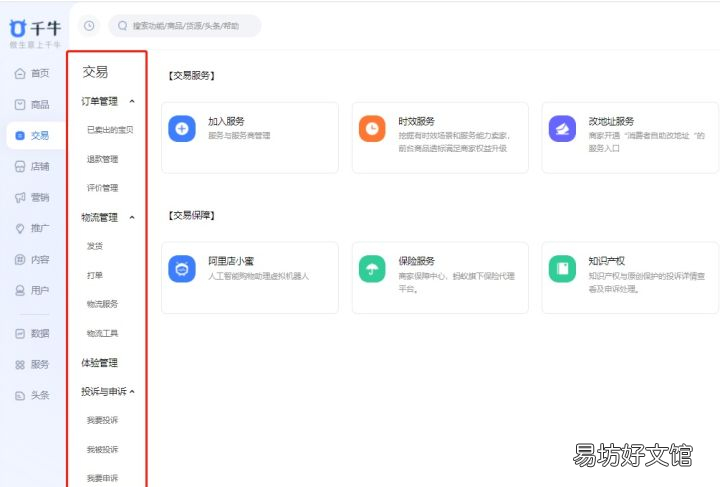Viewport: 720px width, 487px height.
Task: Collapse the 投诉与申诉 chevron
Action: [132, 392]
